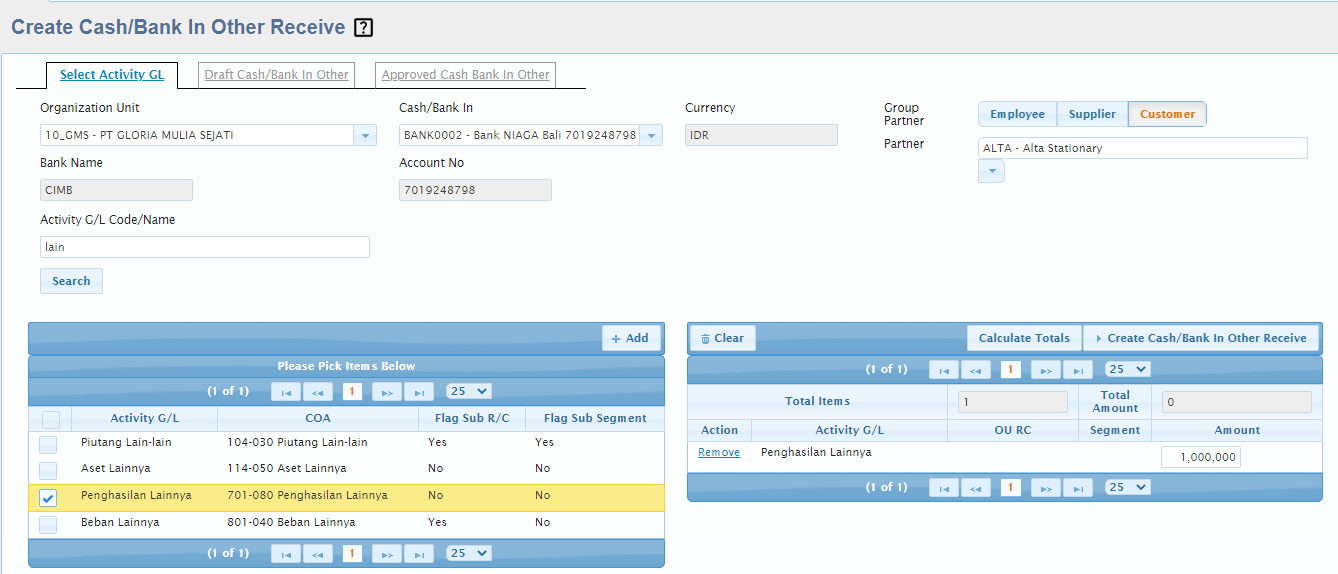Switch to Draft Cash/Bank In Other tab
1338x574 pixels.
[x=276, y=75]
